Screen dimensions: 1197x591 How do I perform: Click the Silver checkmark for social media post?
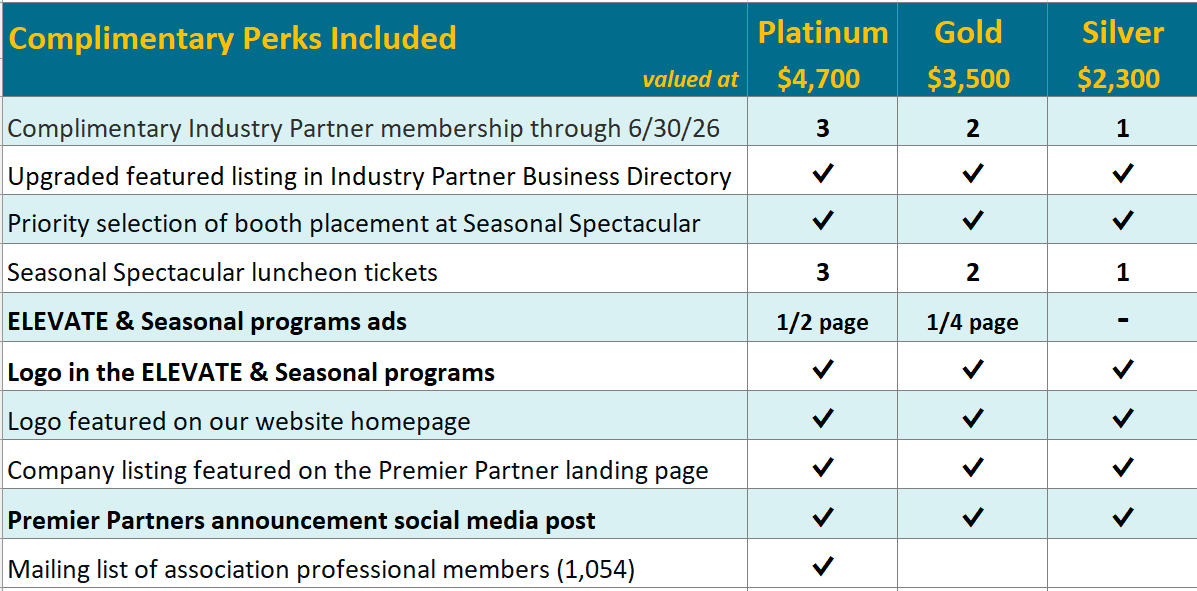coord(1122,517)
